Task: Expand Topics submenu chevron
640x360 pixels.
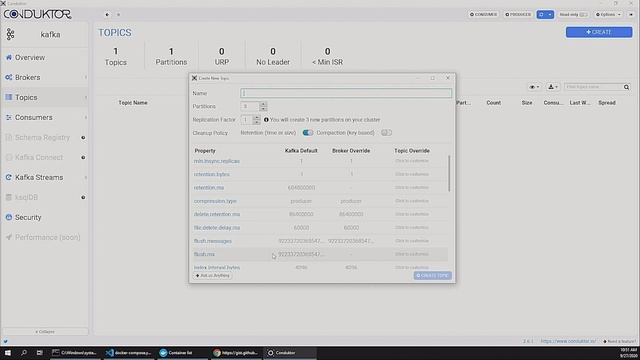Action: [x=86, y=98]
